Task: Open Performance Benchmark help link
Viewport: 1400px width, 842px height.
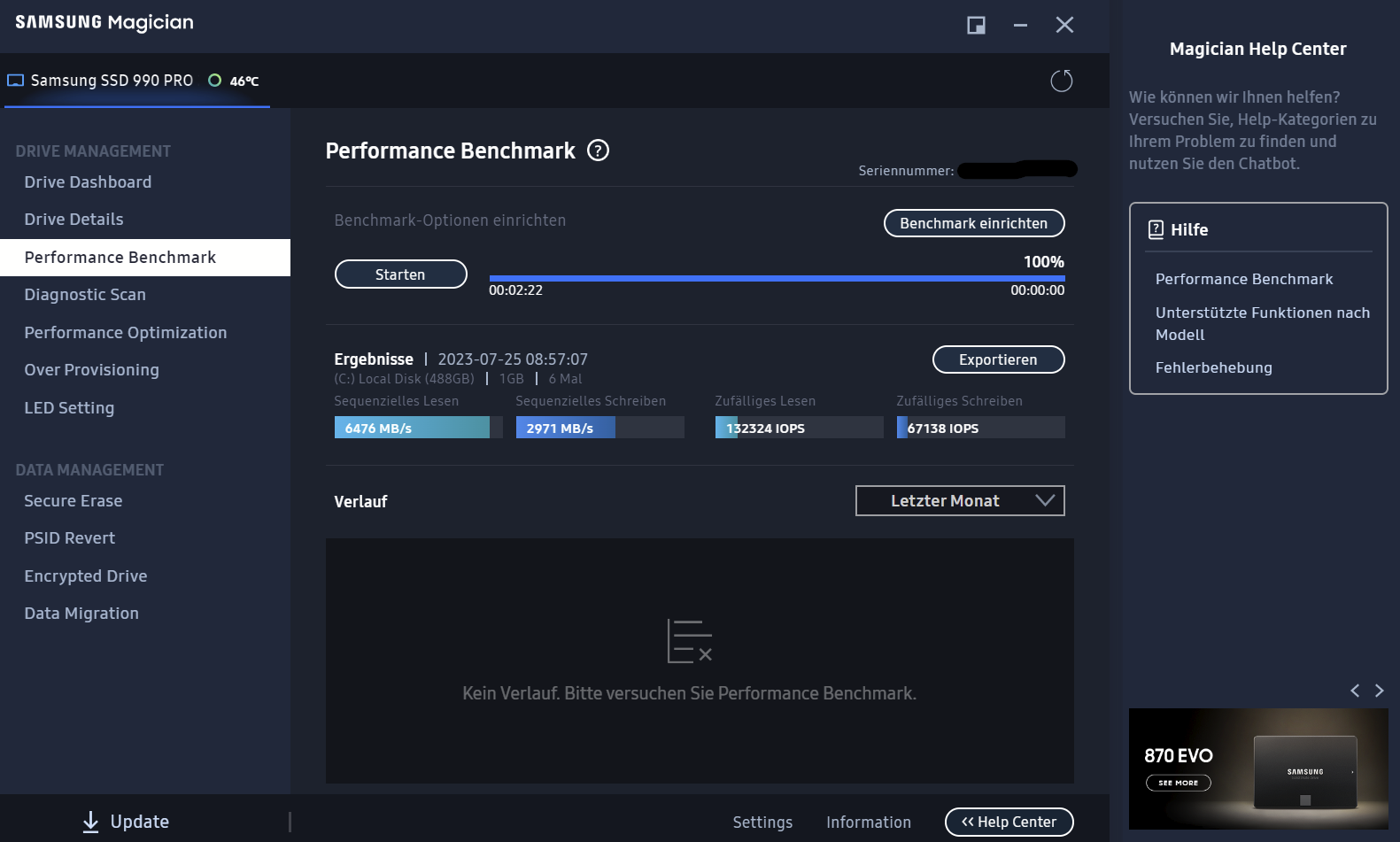Action: point(1244,279)
